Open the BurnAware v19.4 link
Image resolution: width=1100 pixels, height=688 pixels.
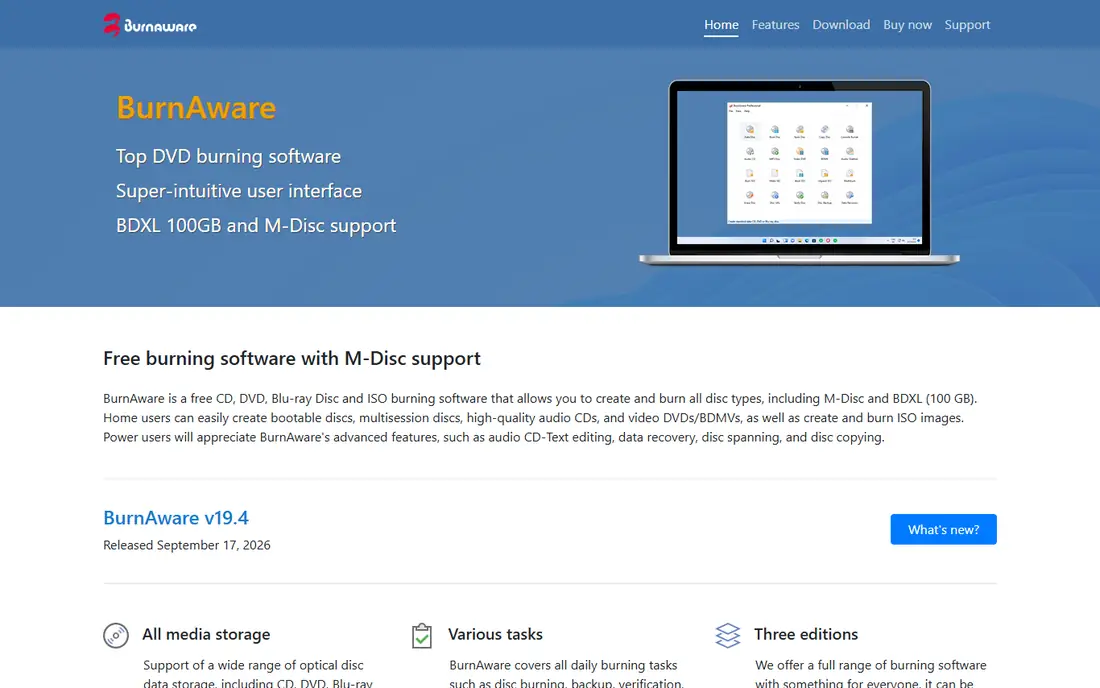pyautogui.click(x=176, y=518)
